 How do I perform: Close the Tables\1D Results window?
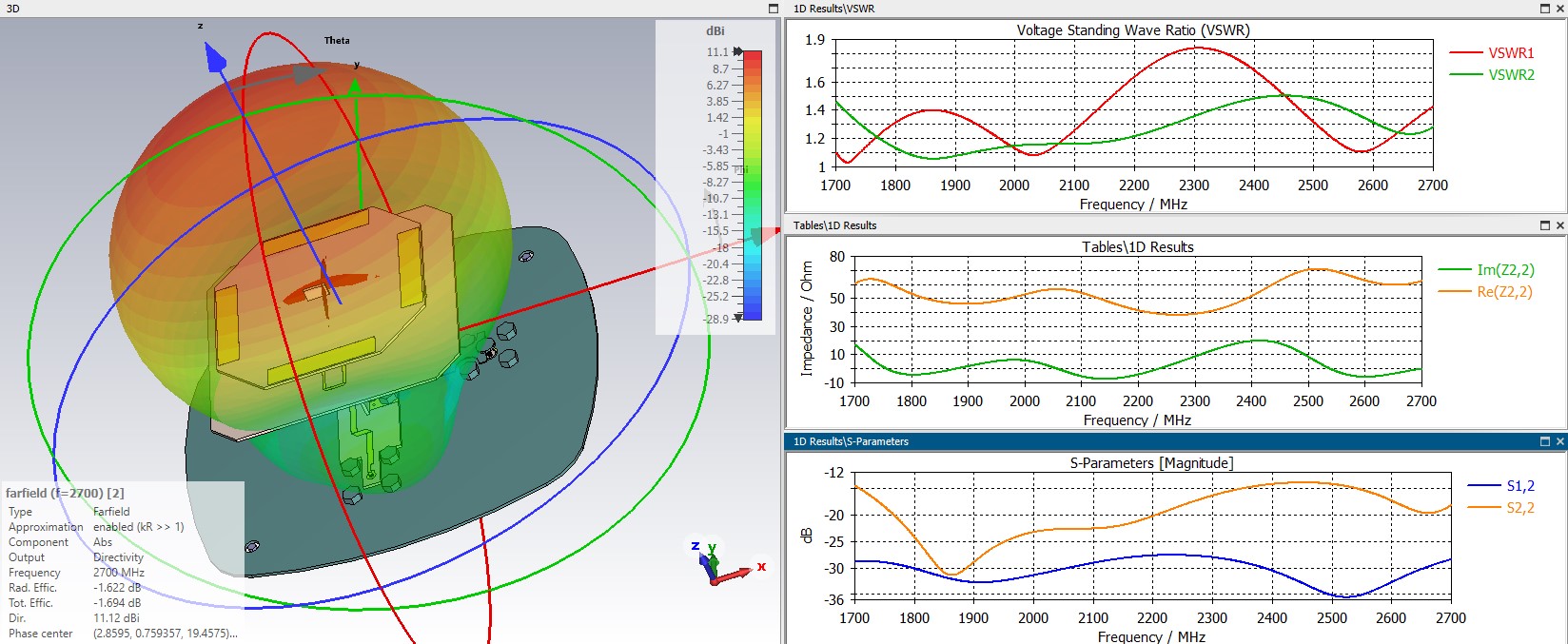(1559, 225)
